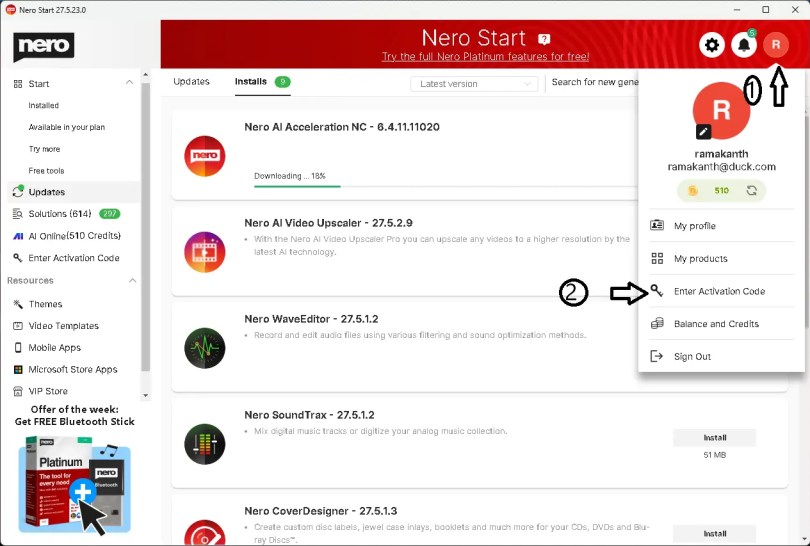The height and width of the screenshot is (546, 810).
Task: Open Available in your plan
Action: 67,127
